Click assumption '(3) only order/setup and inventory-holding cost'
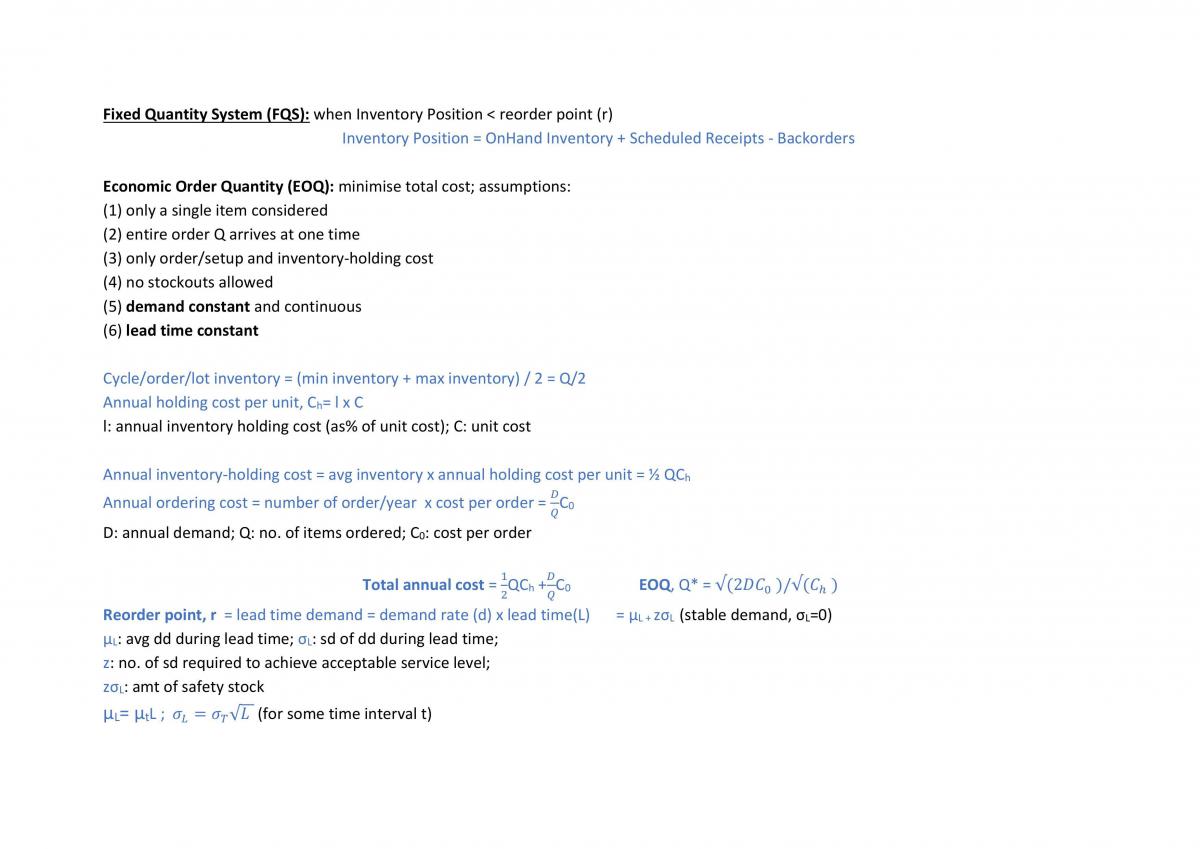The image size is (1200, 849). [268, 258]
